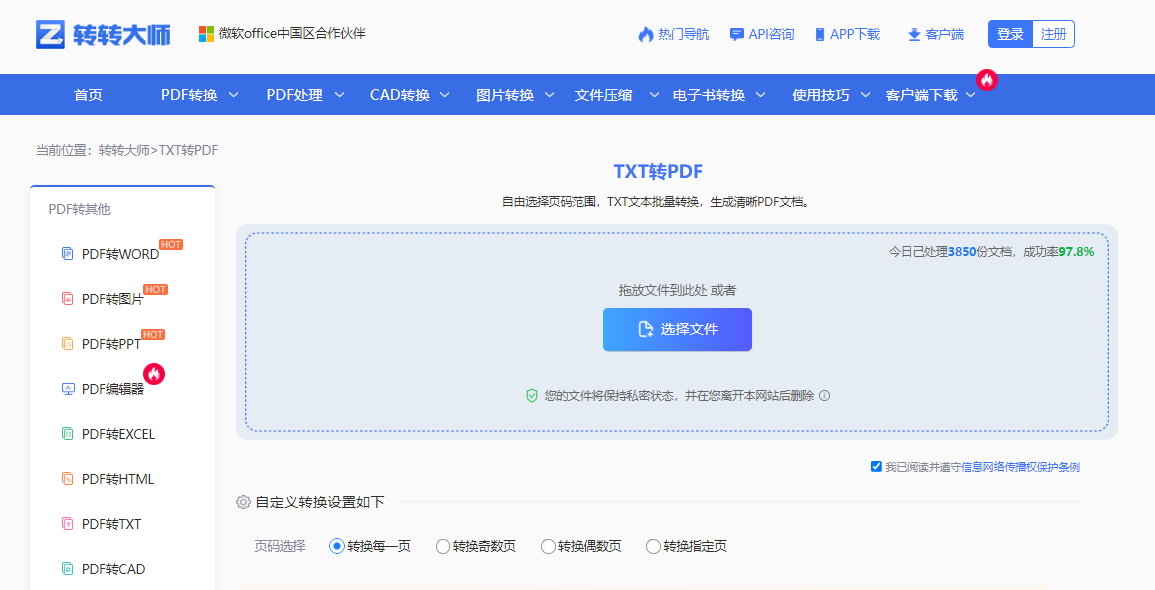
Task: Open PDF转HTML in the sidebar
Action: point(118,479)
